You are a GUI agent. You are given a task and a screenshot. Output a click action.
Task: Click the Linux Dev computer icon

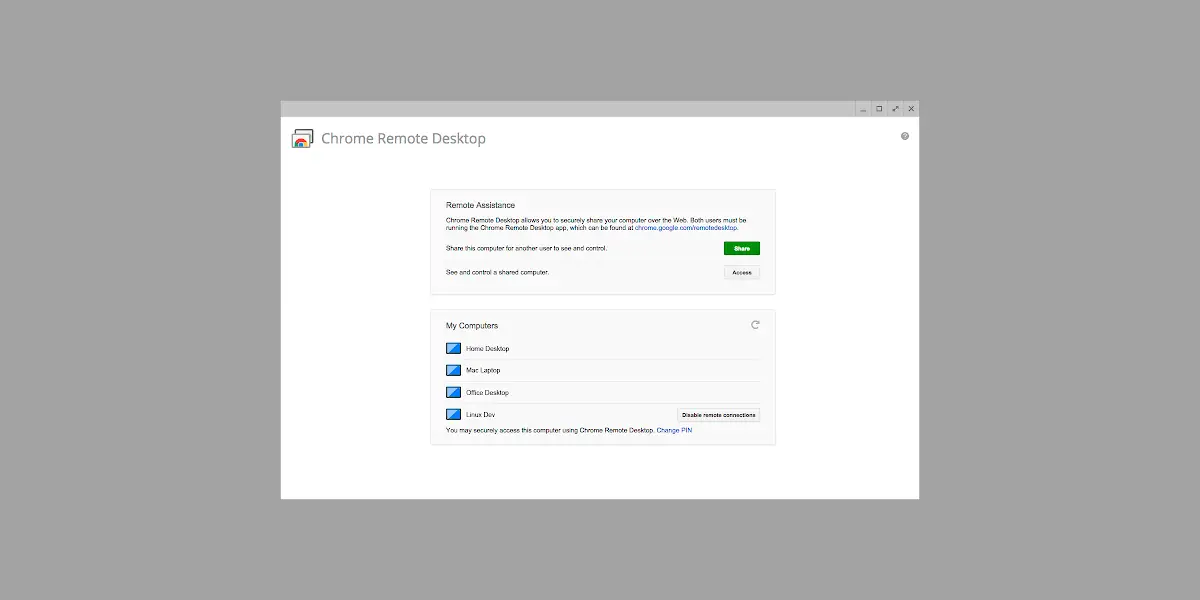[x=453, y=415]
